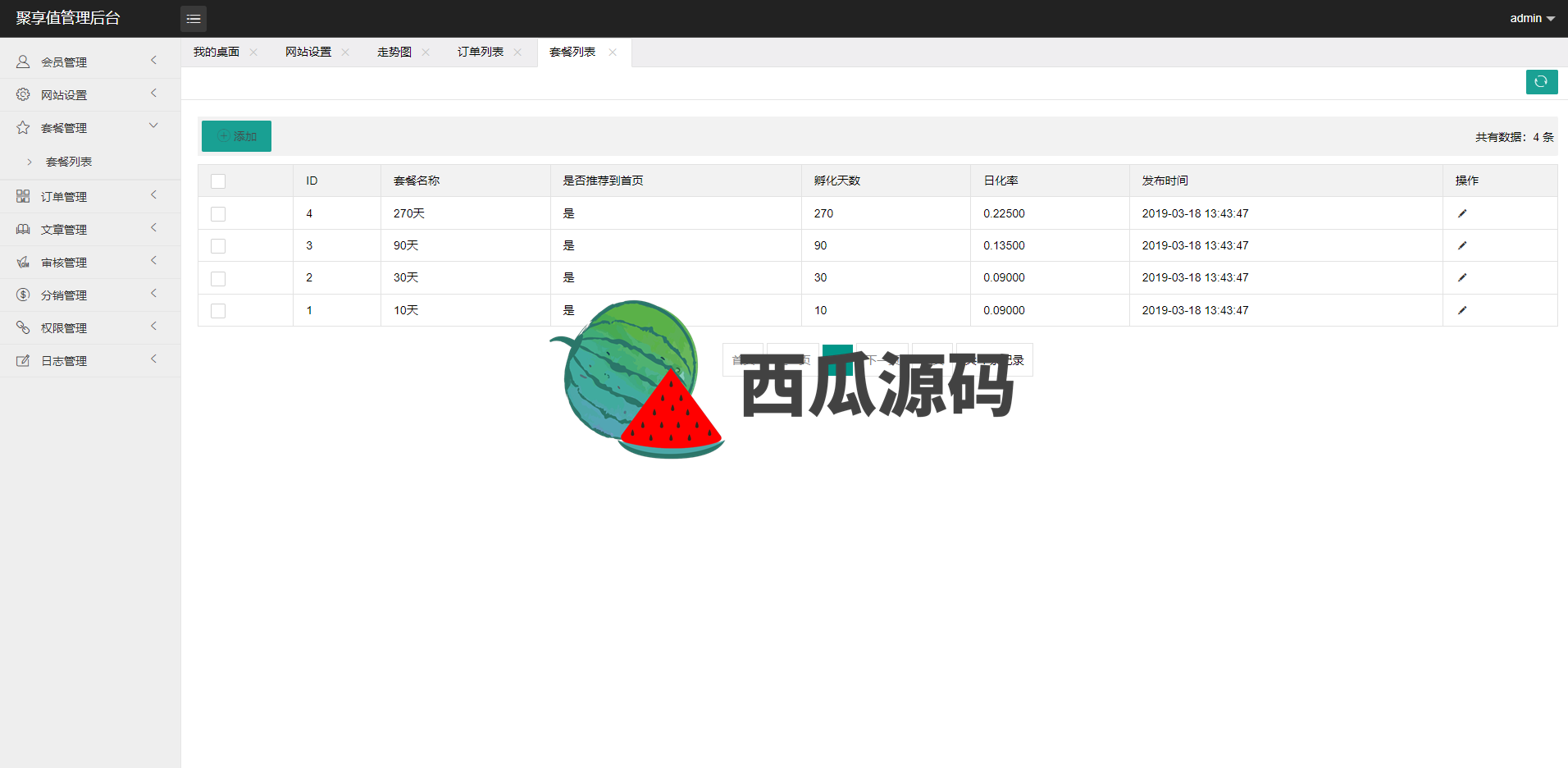The width and height of the screenshot is (1568, 768).
Task: Click the 网站设置 gear icon in sidebar
Action: point(23,94)
